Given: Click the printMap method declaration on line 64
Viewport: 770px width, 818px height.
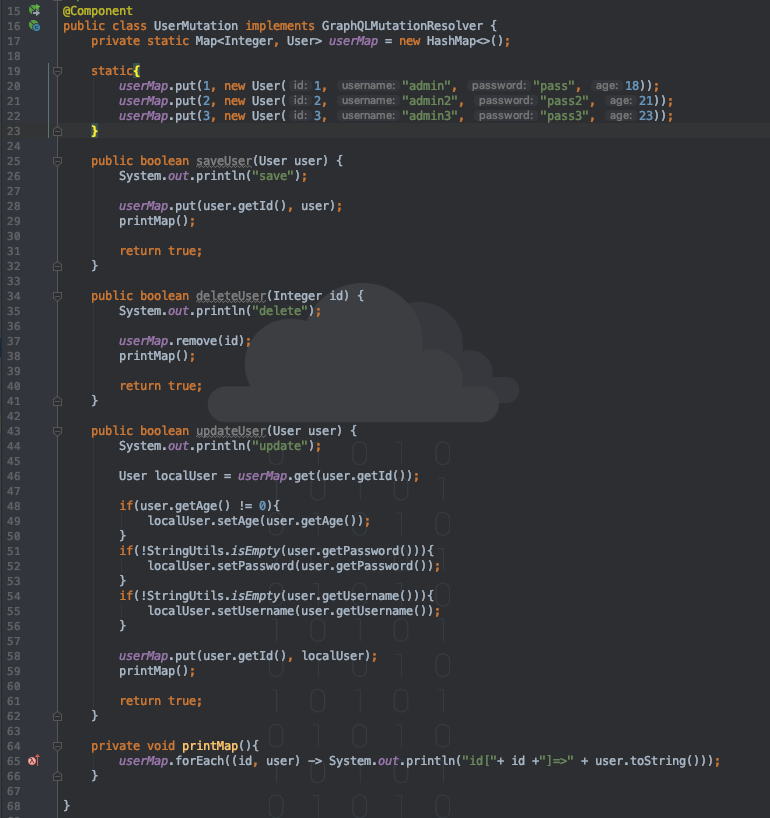Looking at the screenshot, I should 210,746.
